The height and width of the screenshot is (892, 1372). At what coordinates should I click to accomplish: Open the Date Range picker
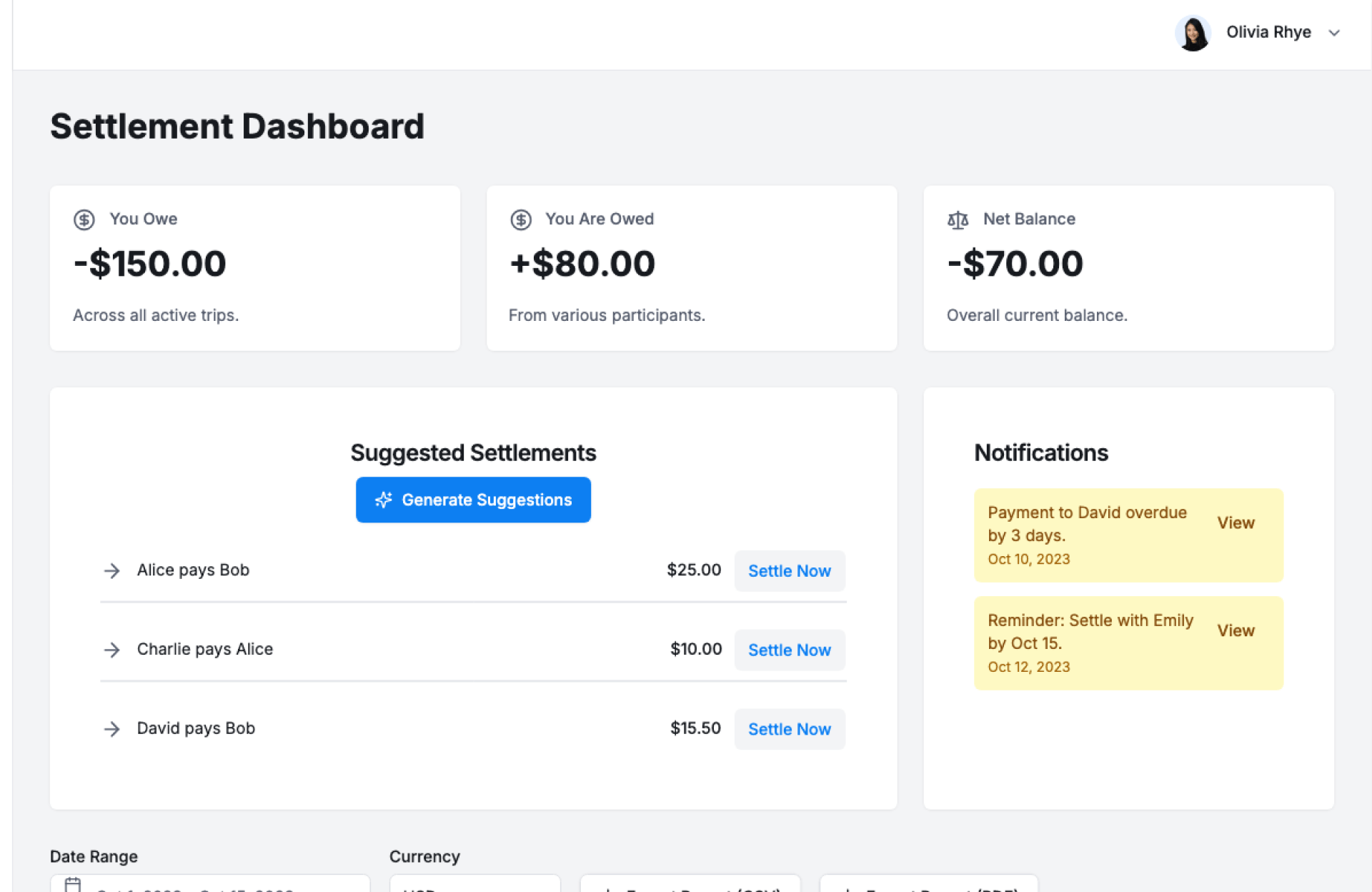pyautogui.click(x=214, y=885)
